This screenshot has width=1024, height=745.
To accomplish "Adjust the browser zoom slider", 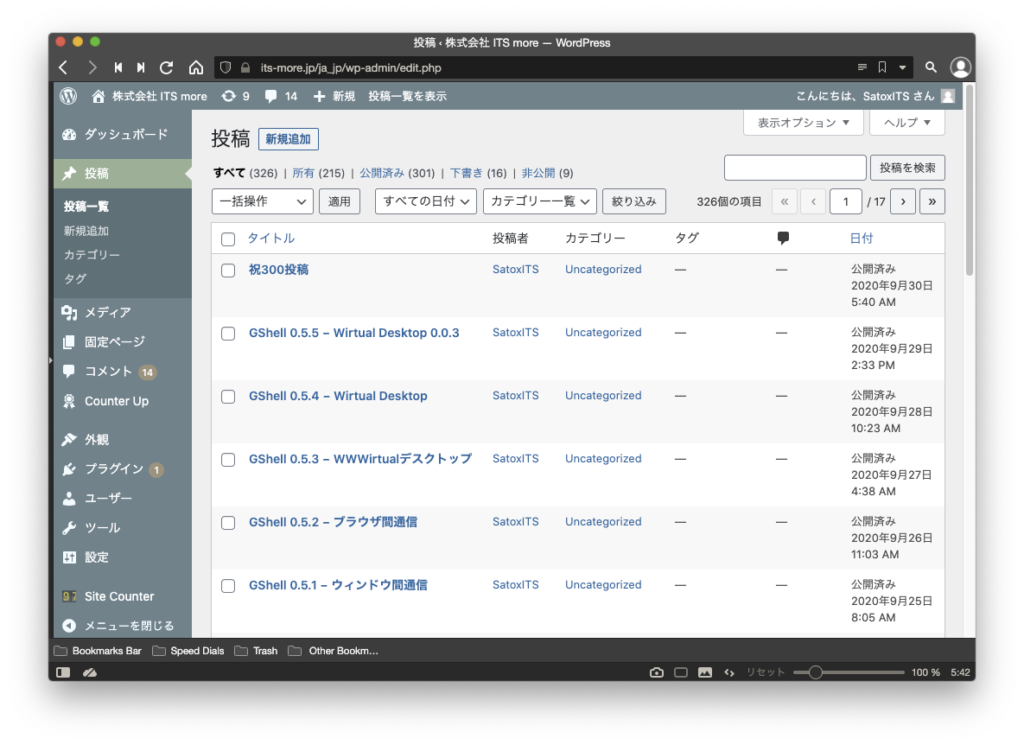I will [816, 672].
